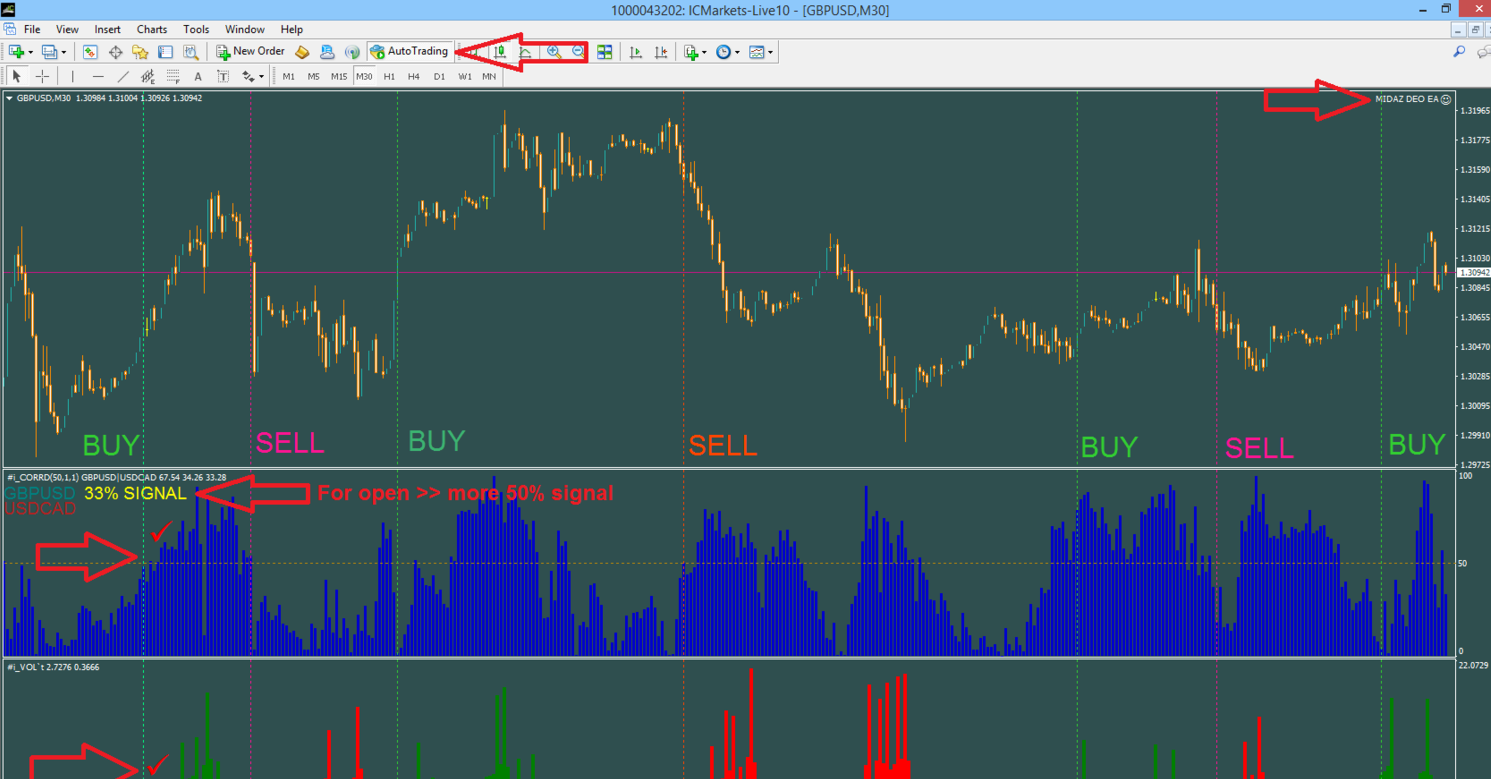Toggle chart Auto Scroll

pos(635,52)
